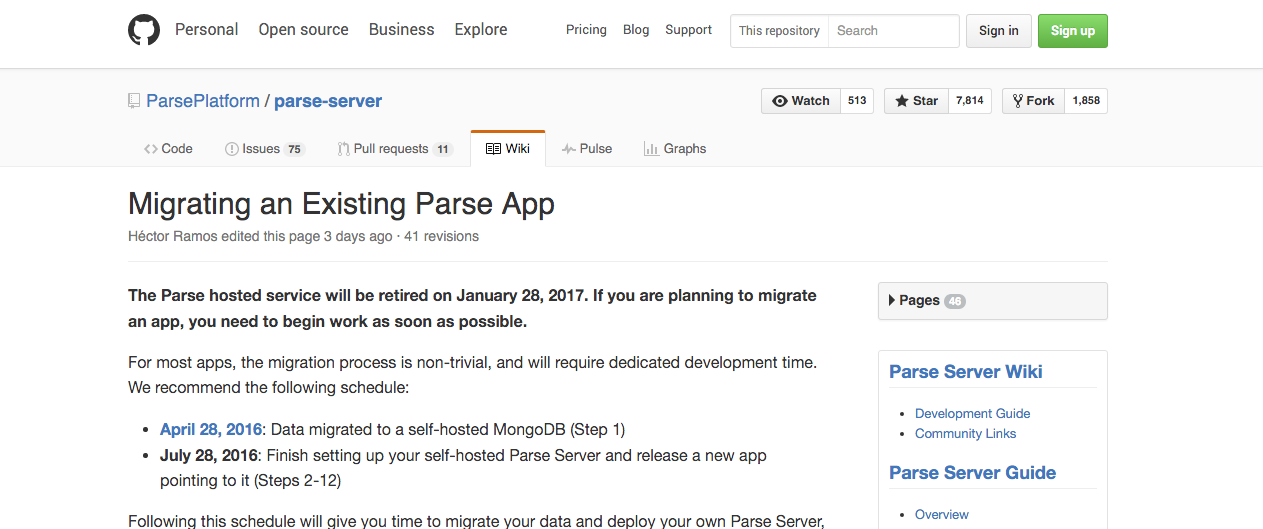Click the Code tab brackets icon
Image resolution: width=1263 pixels, height=529 pixels.
(x=150, y=149)
